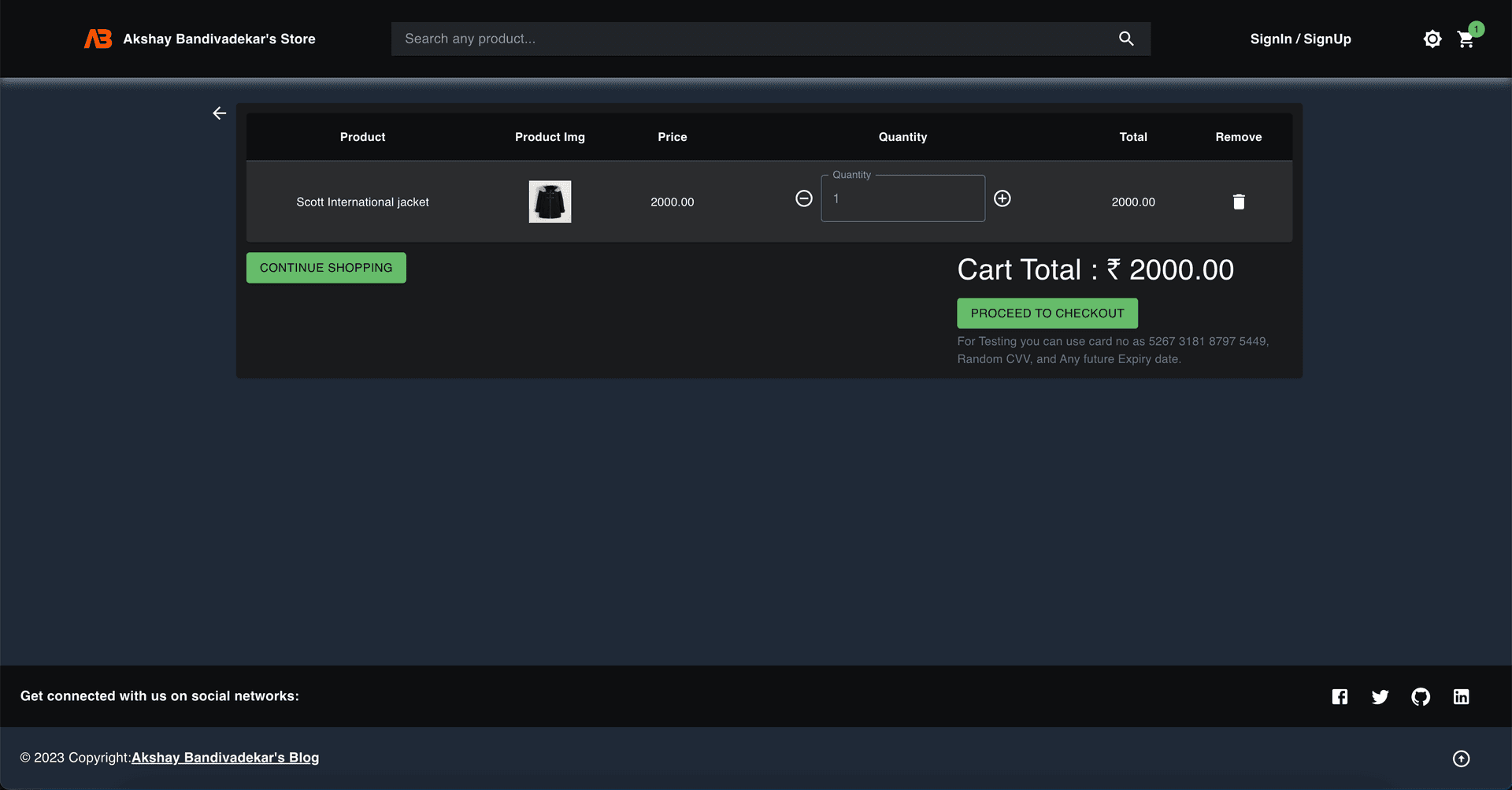Click the AB store logo
This screenshot has height=790, width=1512.
pos(98,39)
